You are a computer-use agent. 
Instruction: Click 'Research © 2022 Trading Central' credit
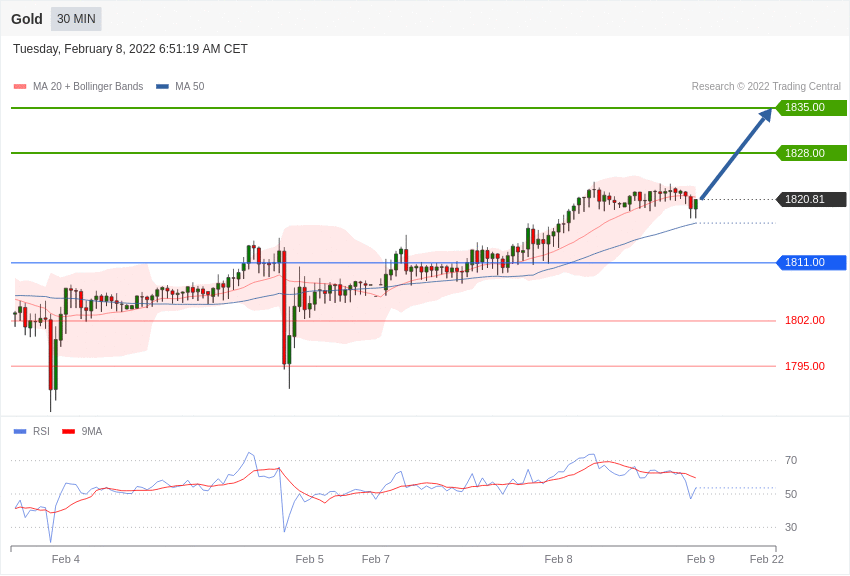tap(766, 86)
